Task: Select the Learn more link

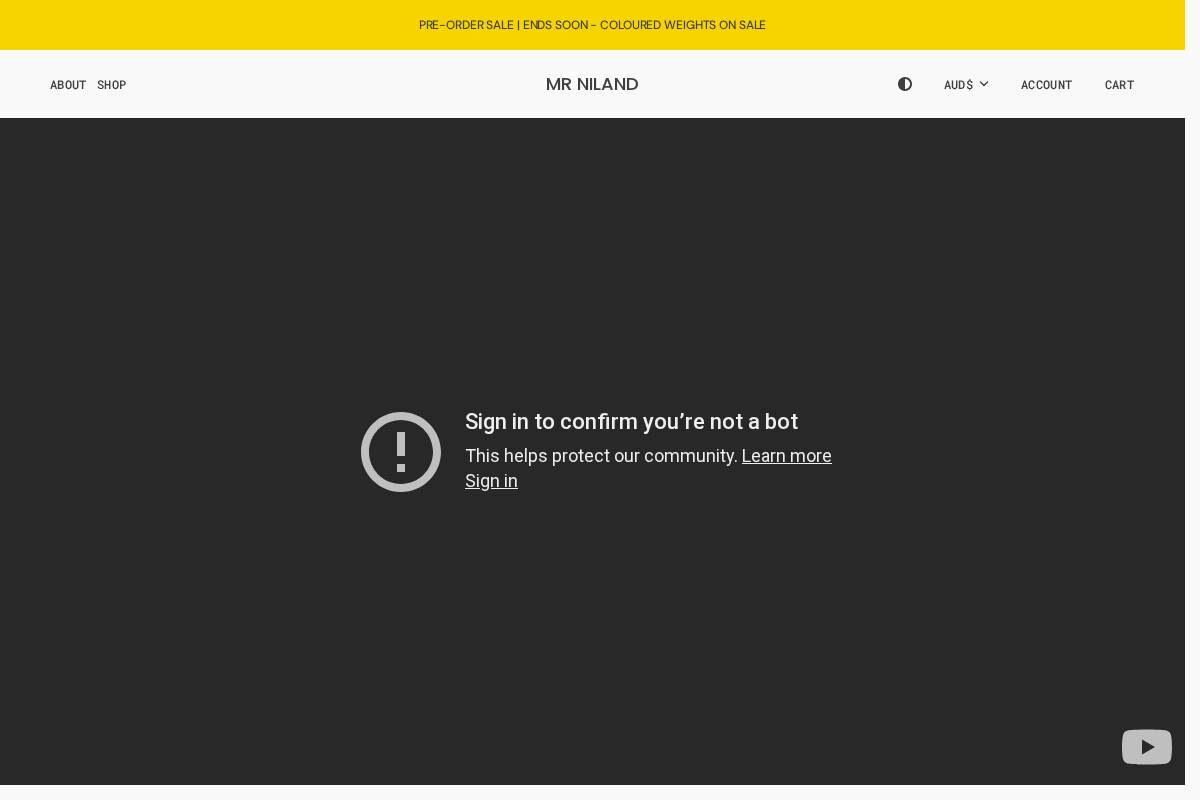Action: coord(786,456)
